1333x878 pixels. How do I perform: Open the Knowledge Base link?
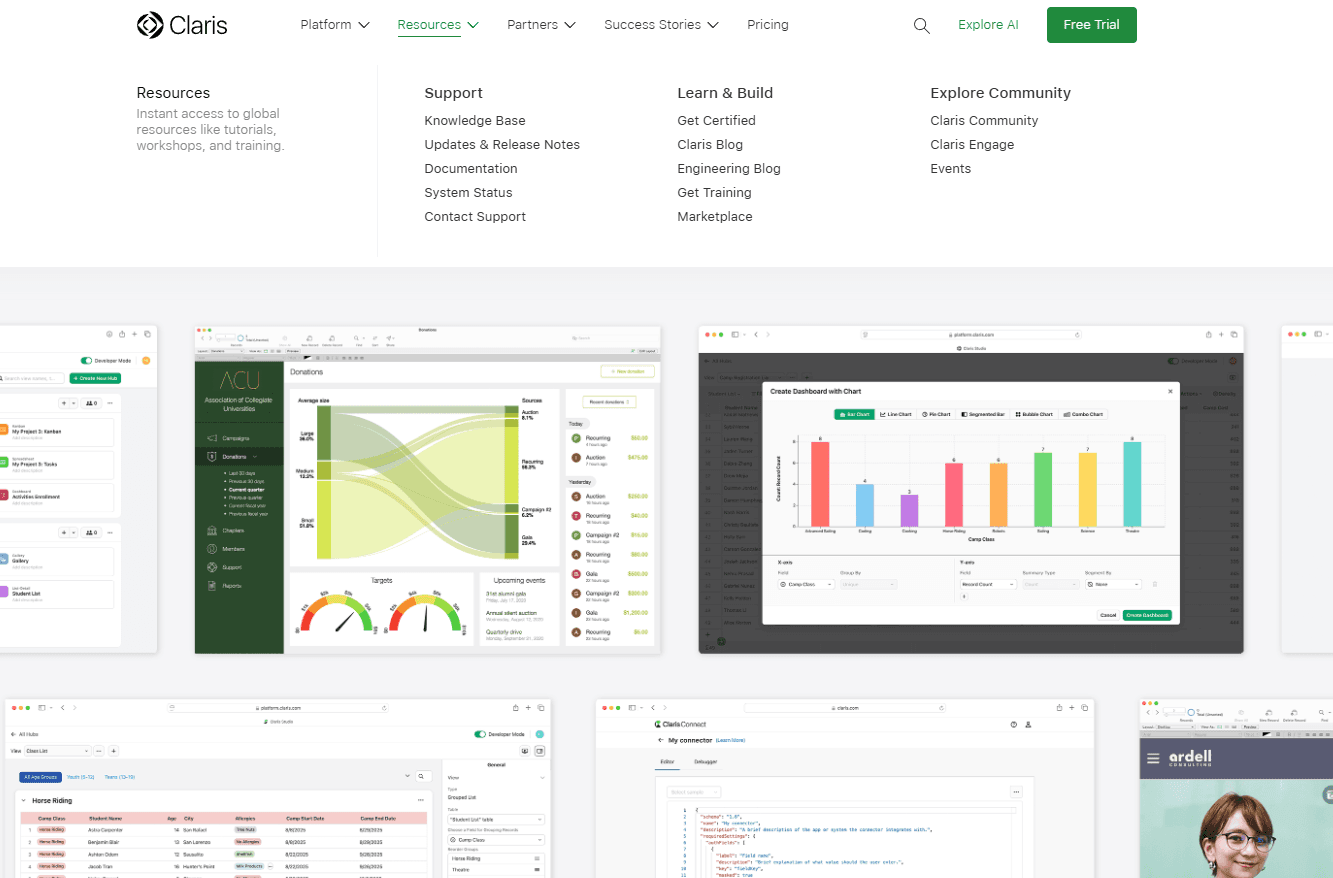pos(475,121)
